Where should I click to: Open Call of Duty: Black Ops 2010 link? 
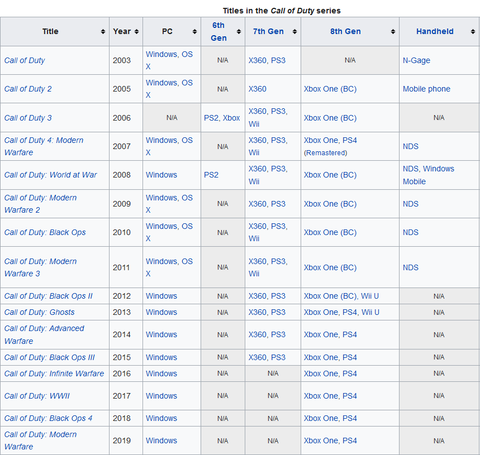(x=45, y=232)
